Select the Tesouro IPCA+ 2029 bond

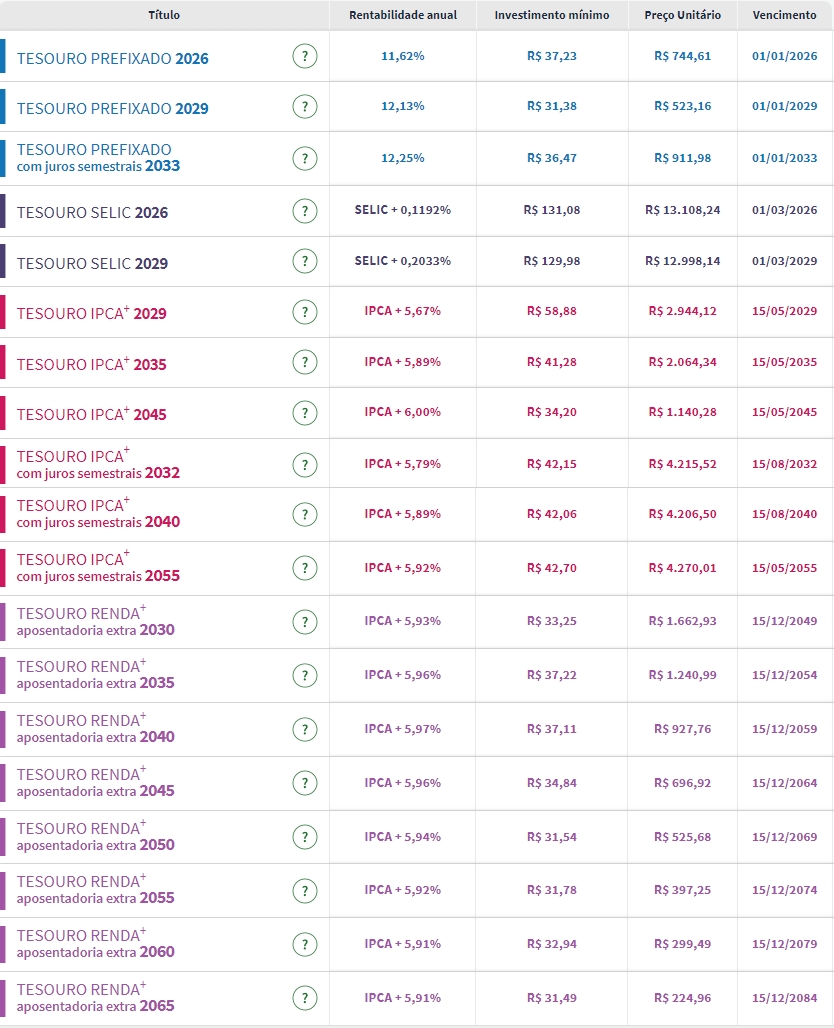[x=92, y=314]
